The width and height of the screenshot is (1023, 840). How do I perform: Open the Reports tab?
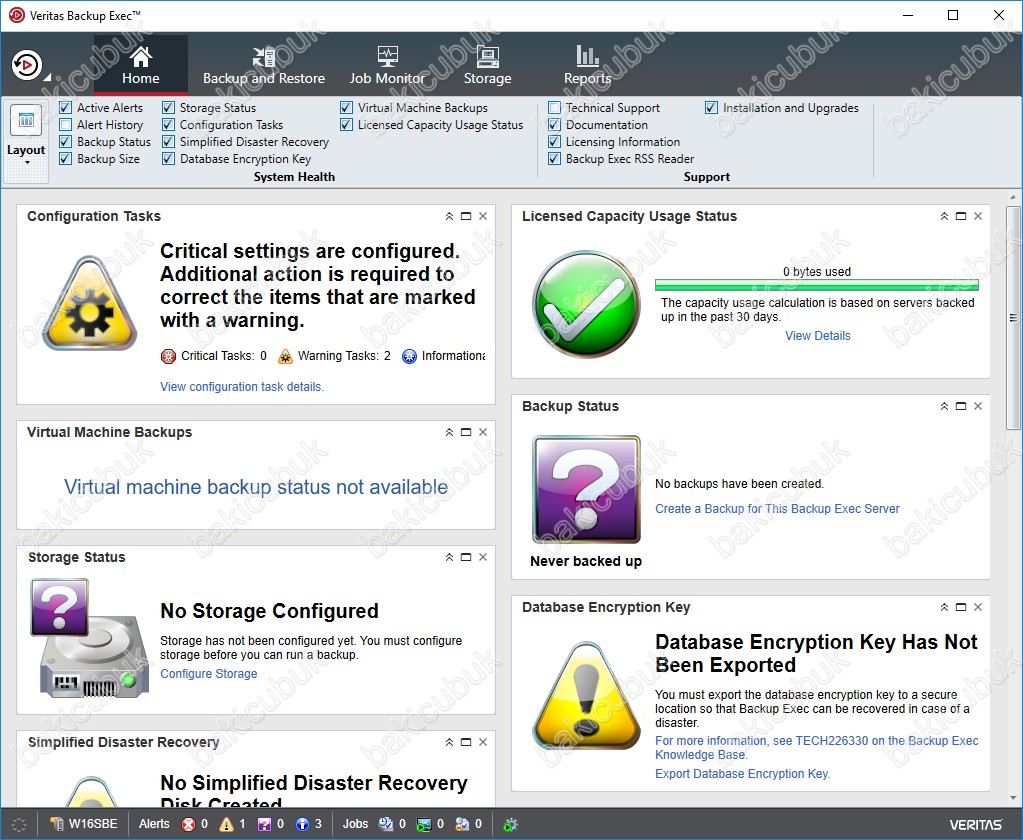587,66
